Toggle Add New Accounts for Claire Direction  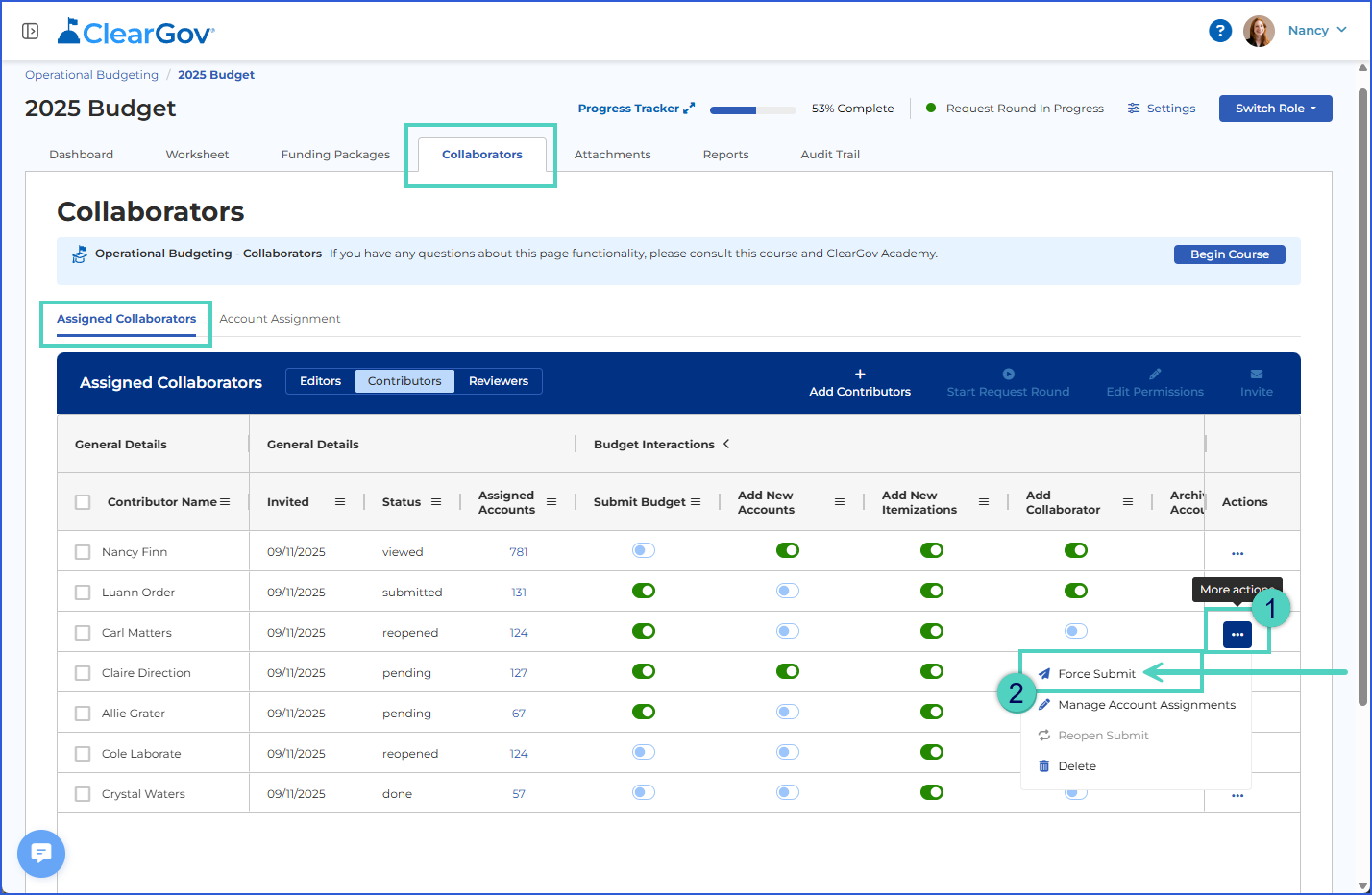788,671
